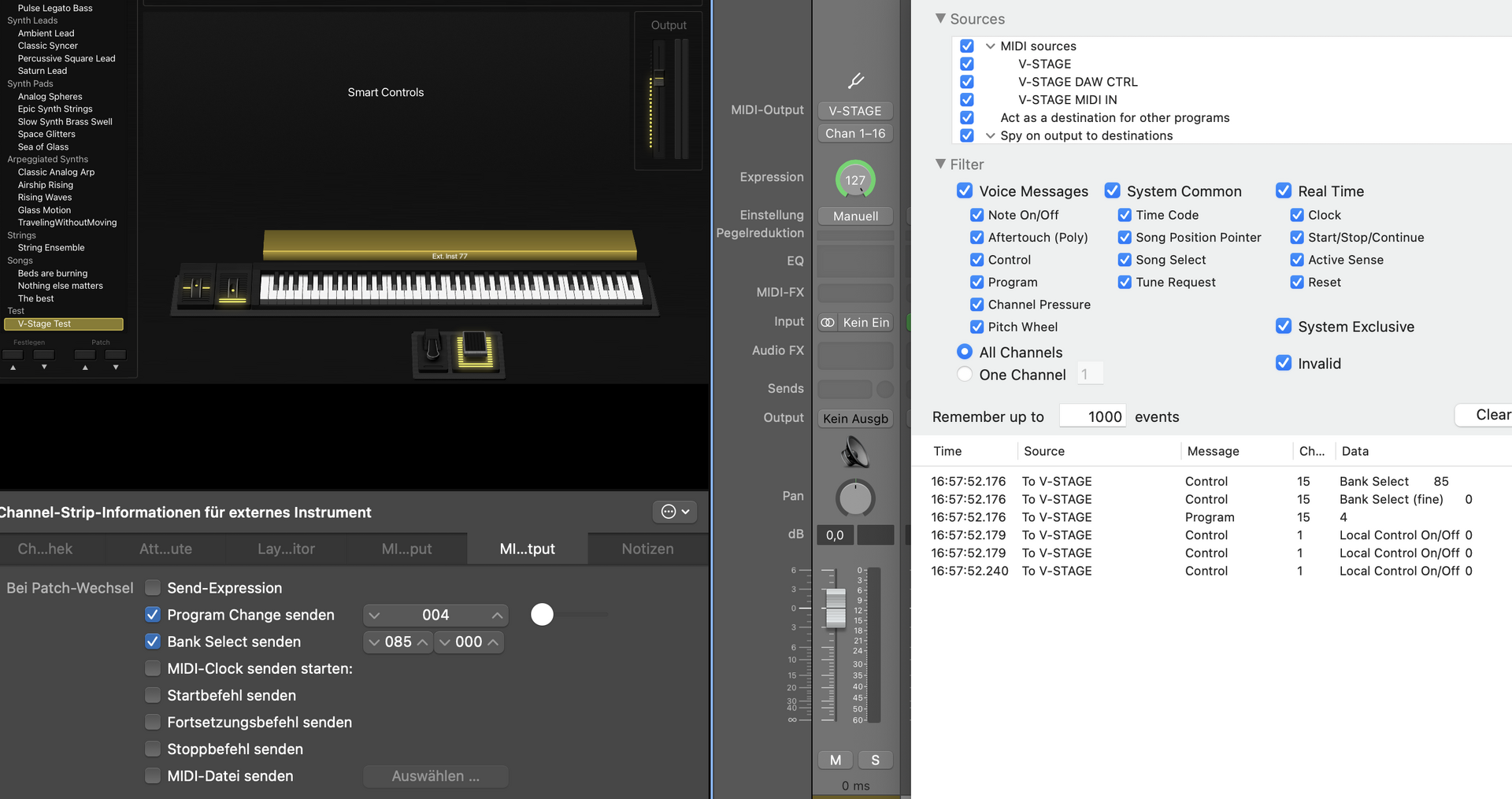This screenshot has width=1512, height=799.
Task: Mute the channel with the M button
Action: (x=836, y=760)
